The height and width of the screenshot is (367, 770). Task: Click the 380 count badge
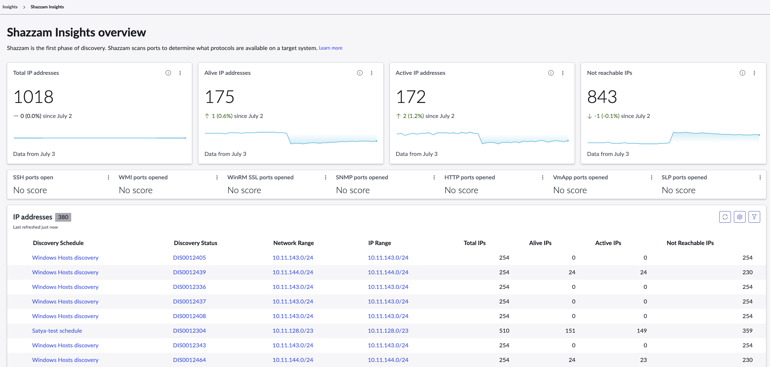pyautogui.click(x=63, y=217)
